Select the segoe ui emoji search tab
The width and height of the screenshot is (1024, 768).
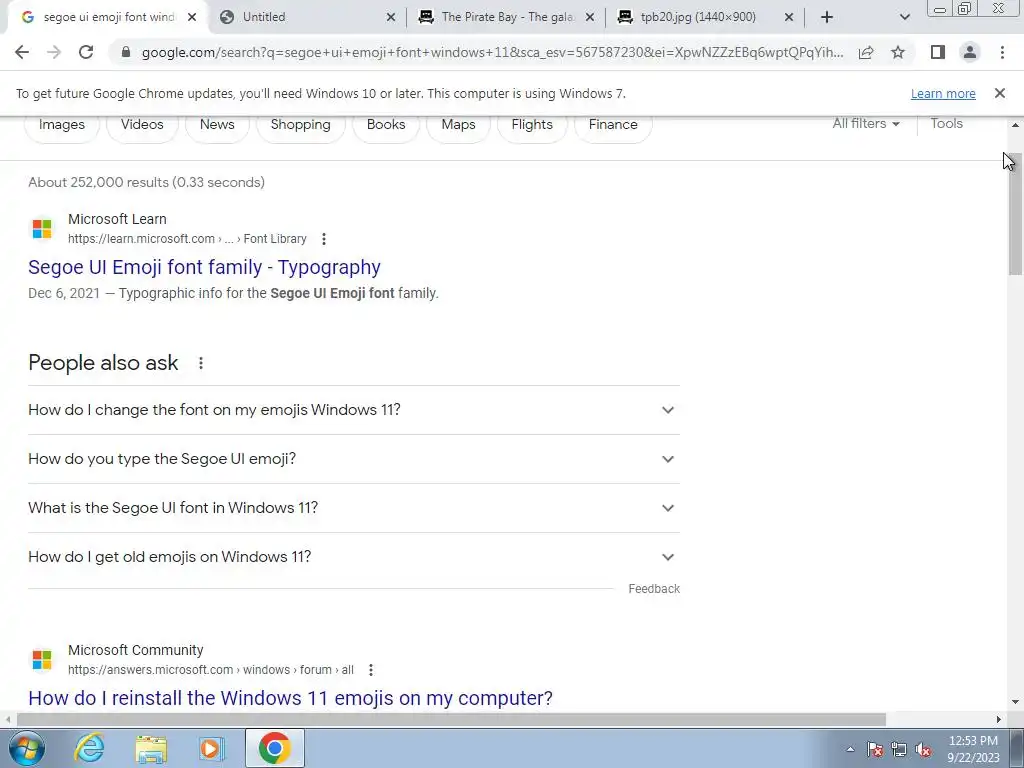(x=108, y=17)
